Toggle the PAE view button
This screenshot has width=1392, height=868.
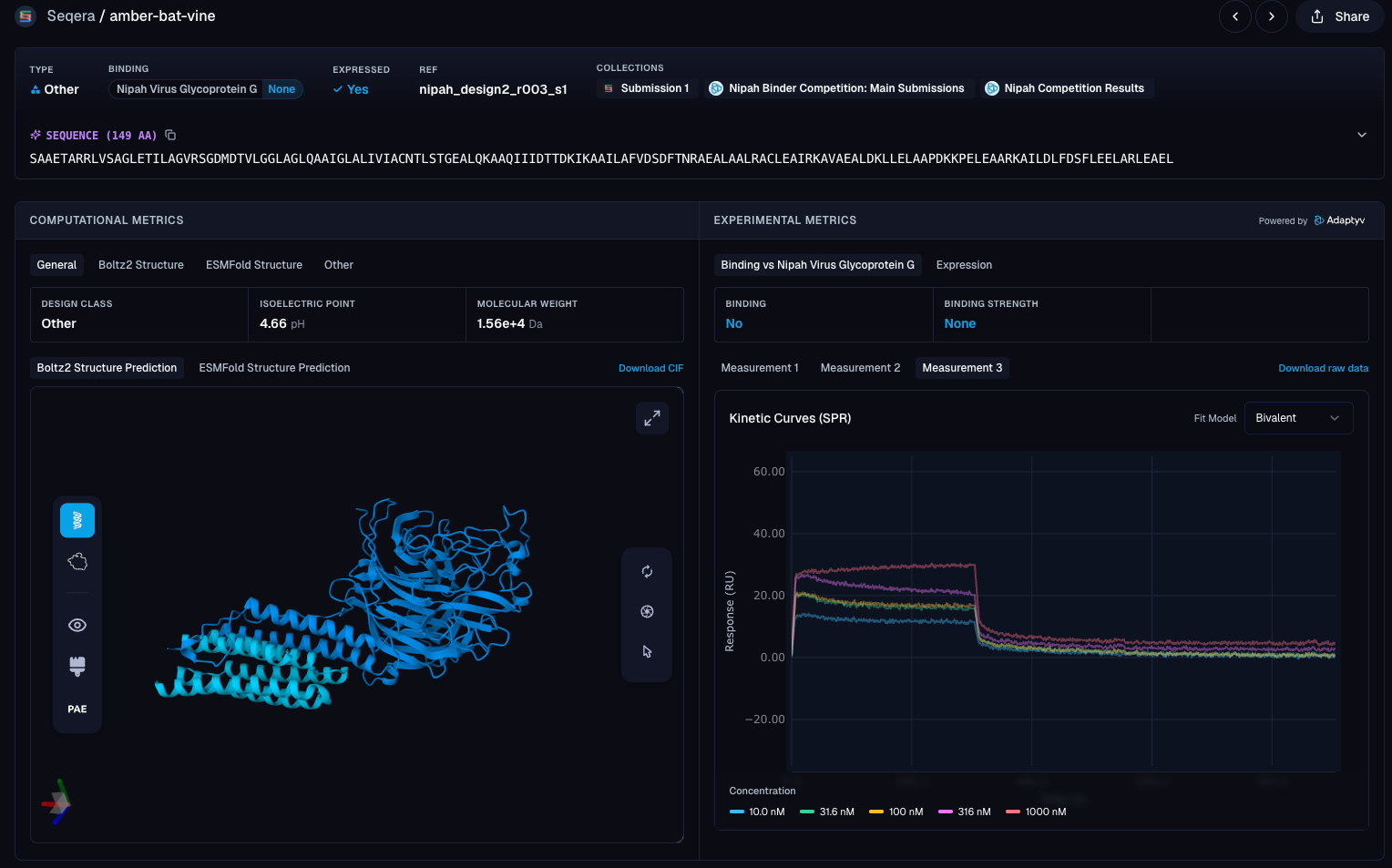point(77,709)
